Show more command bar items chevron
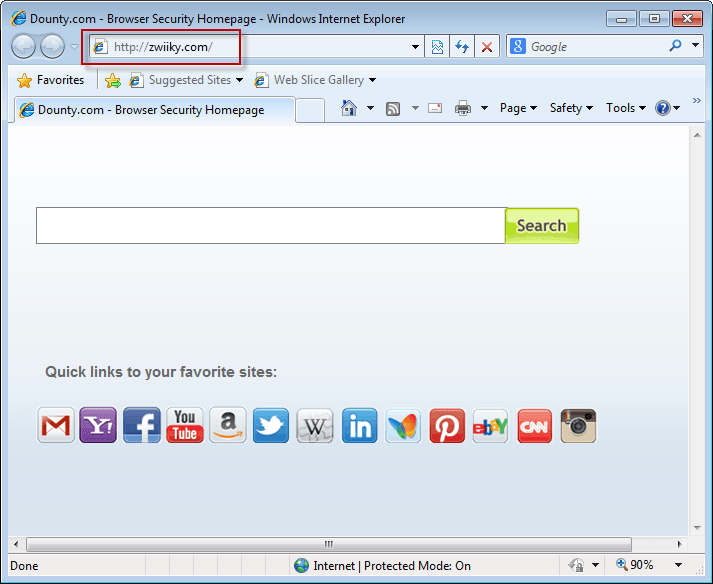Screen dimensions: 713x584 coord(696,101)
